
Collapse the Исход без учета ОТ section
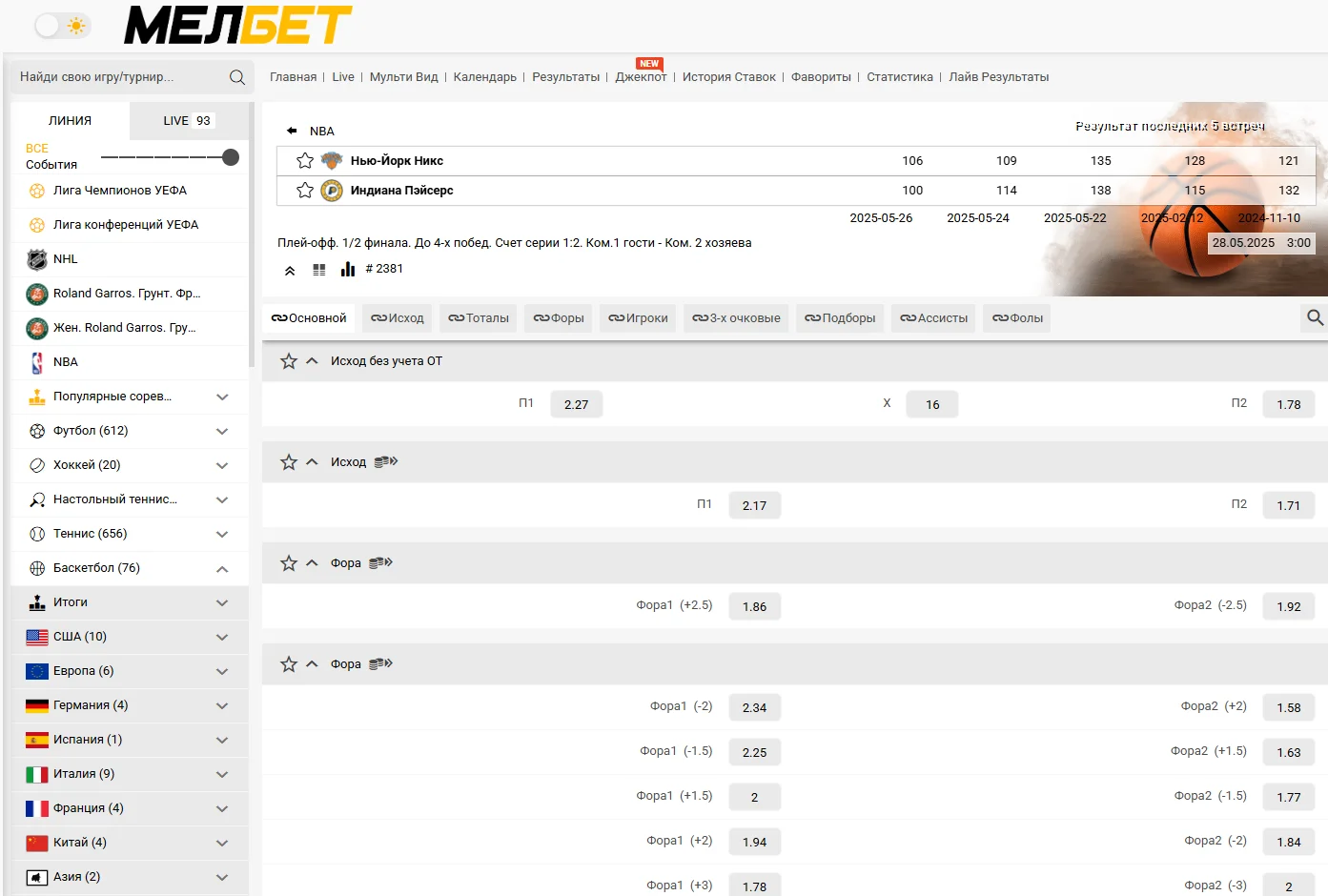[x=312, y=361]
